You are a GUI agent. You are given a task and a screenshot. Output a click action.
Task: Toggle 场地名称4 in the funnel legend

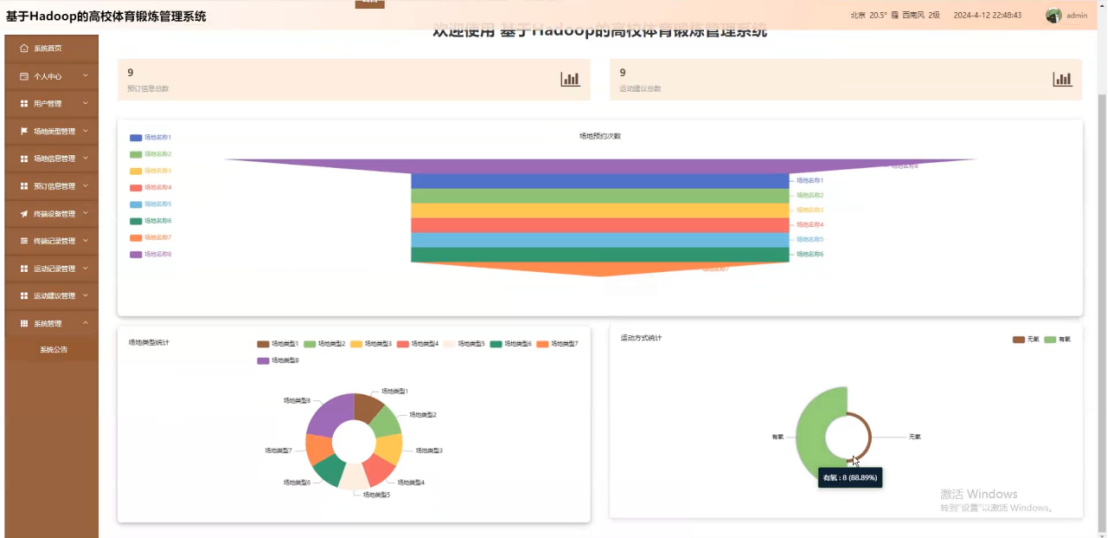click(x=151, y=187)
